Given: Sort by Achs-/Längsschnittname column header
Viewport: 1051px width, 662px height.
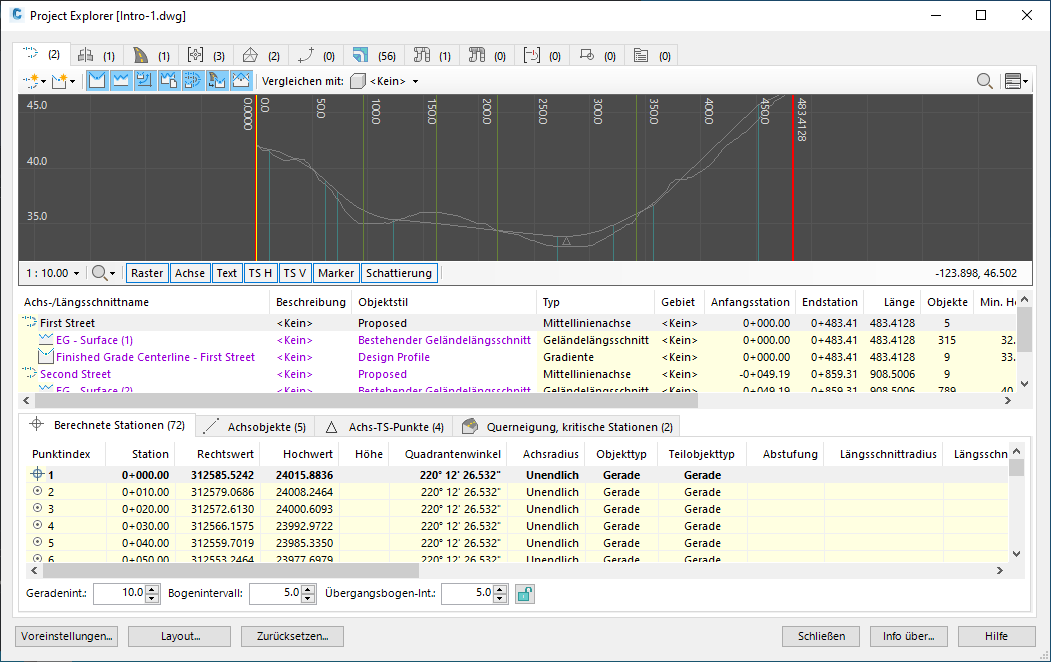Looking at the screenshot, I should coord(144,302).
